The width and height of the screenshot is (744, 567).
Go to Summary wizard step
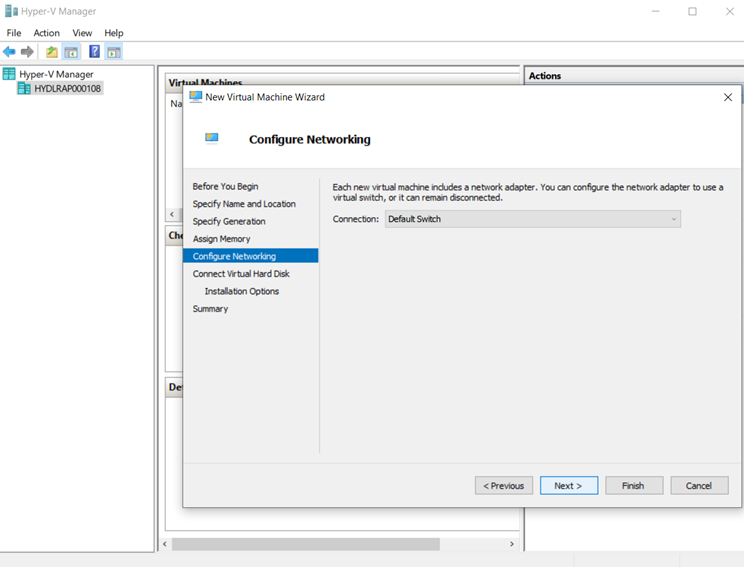(x=210, y=309)
